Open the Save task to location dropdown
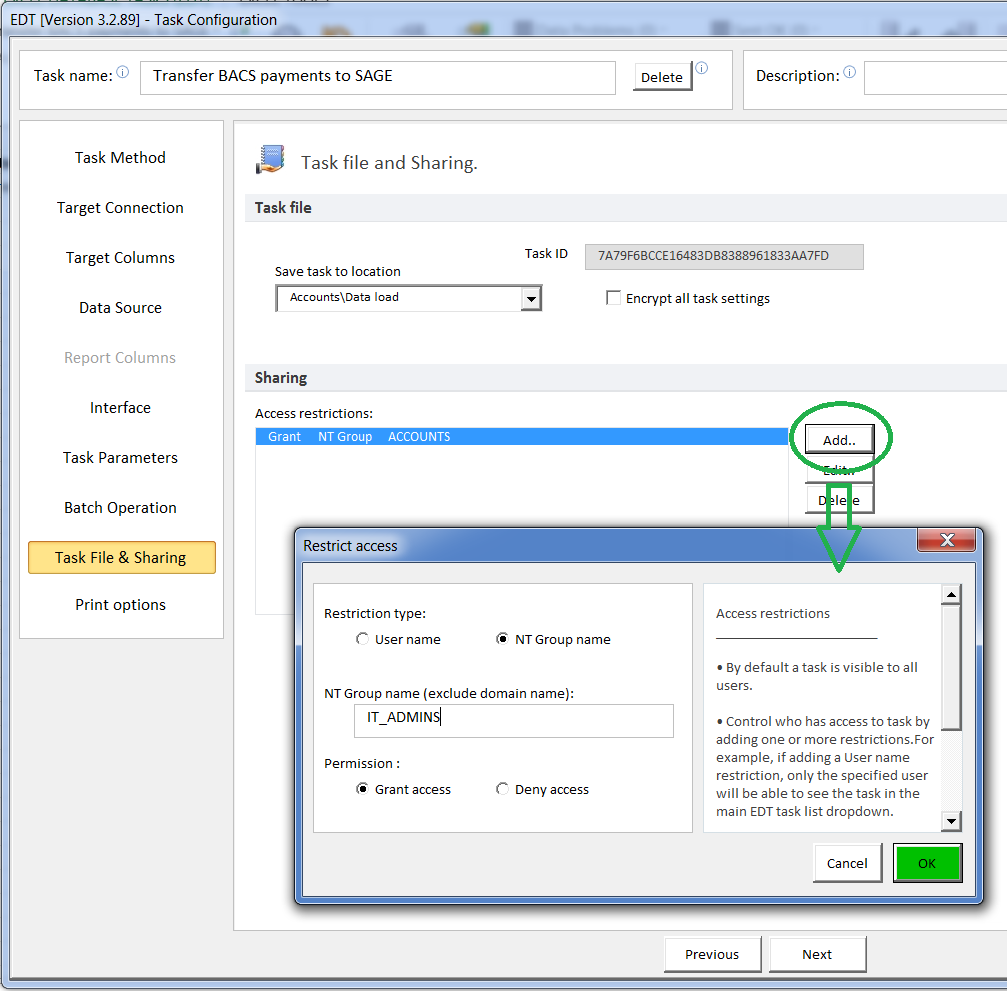Image resolution: width=1007 pixels, height=991 pixels. click(530, 298)
